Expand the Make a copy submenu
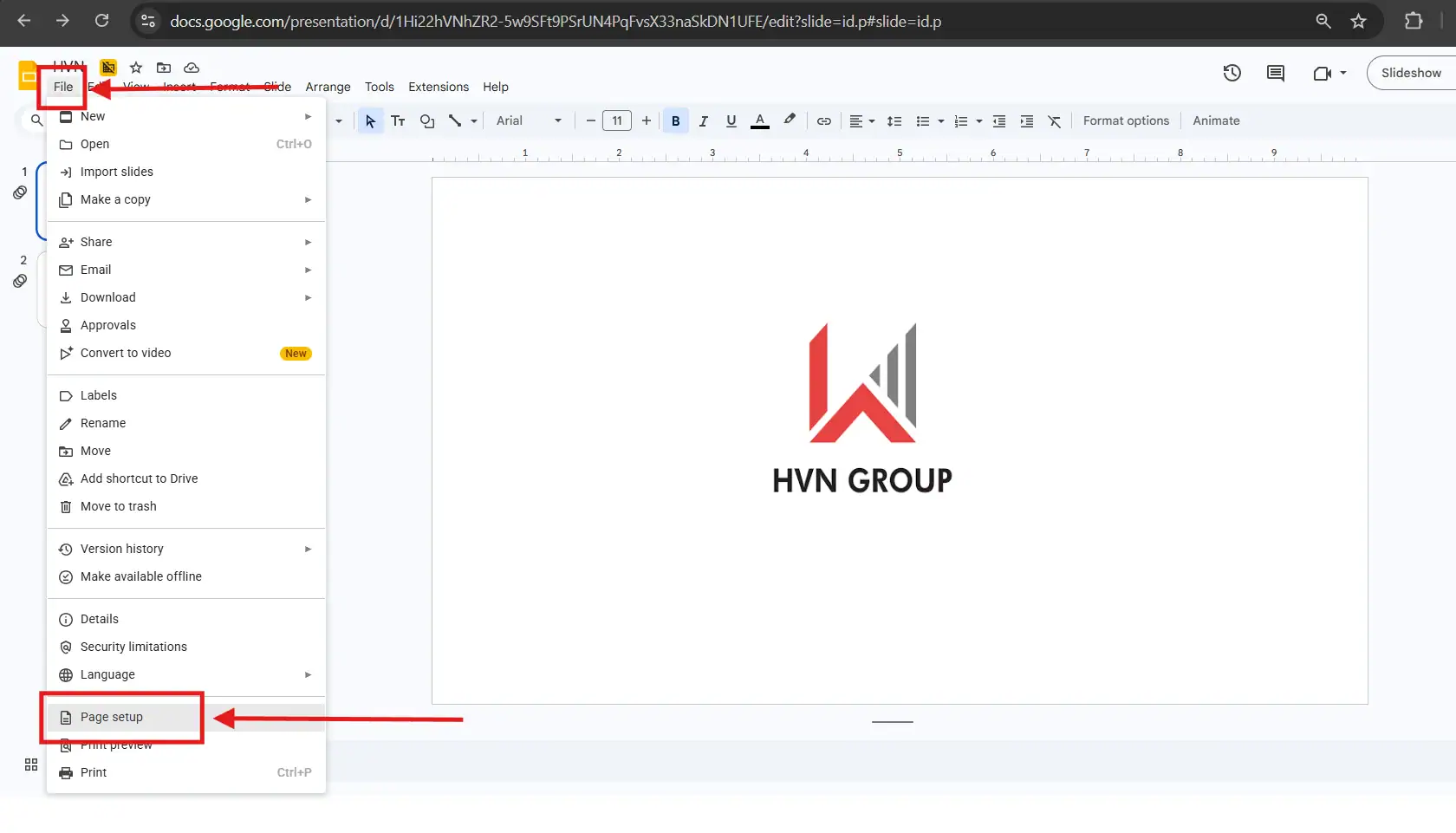Viewport: 1456px width, 833px height. pyautogui.click(x=186, y=199)
